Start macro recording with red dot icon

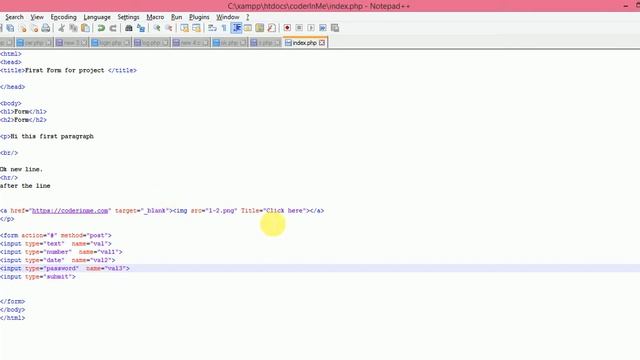tap(287, 28)
